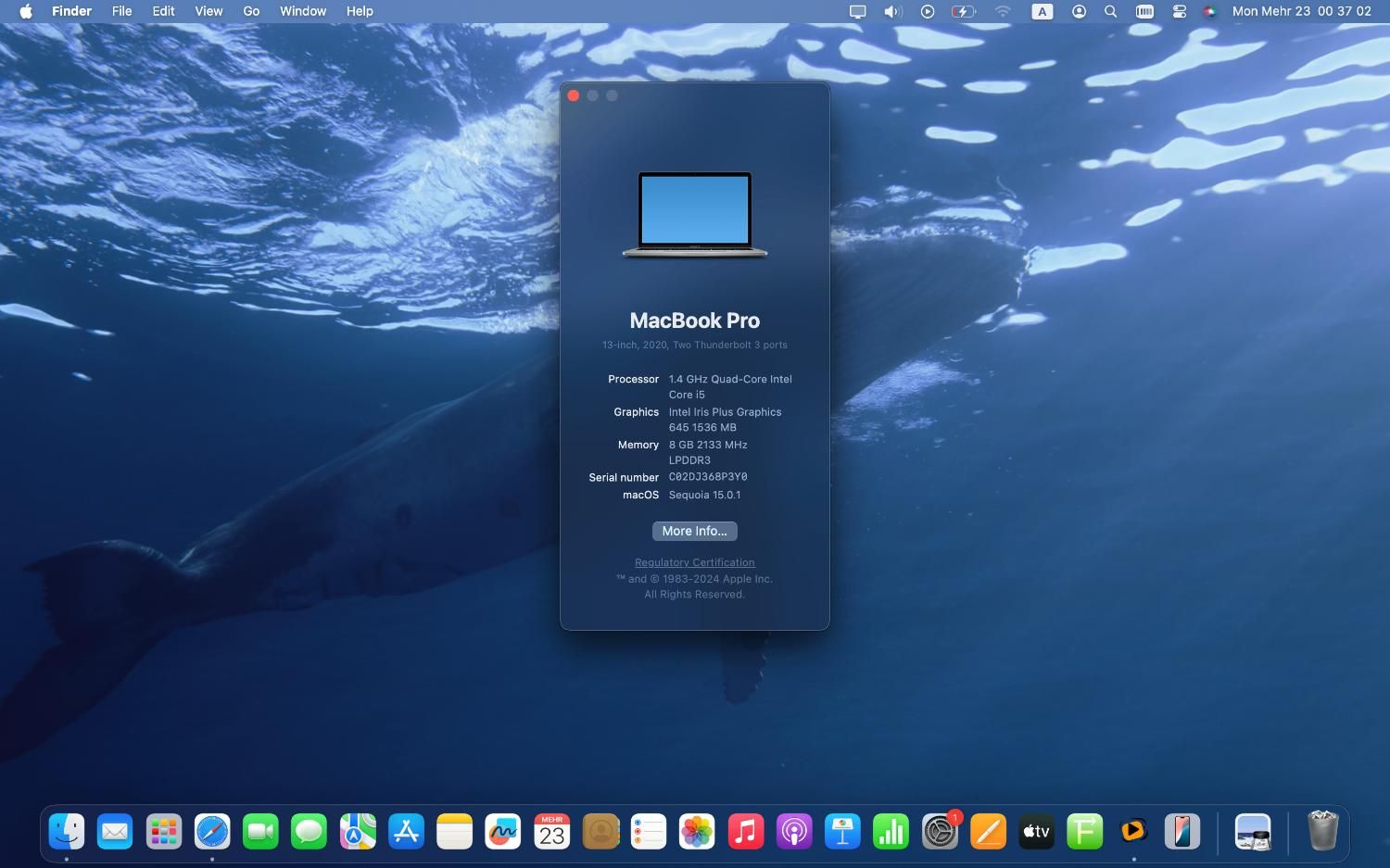The height and width of the screenshot is (868, 1390).
Task: Open the orange play-button app in Dock
Action: (x=1133, y=831)
